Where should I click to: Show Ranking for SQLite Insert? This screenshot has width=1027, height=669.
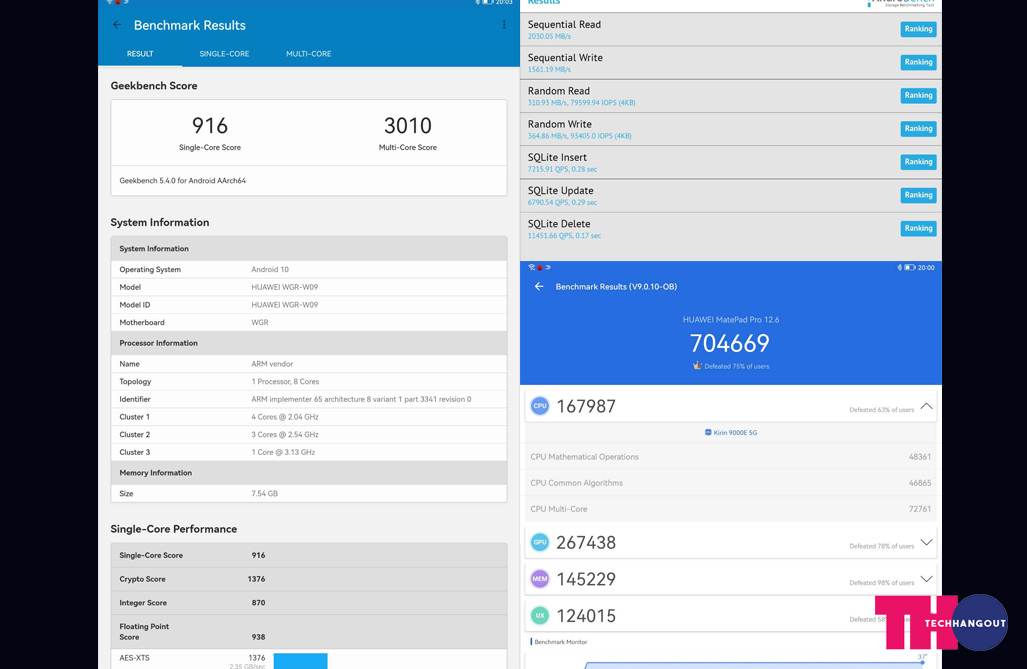[918, 162]
